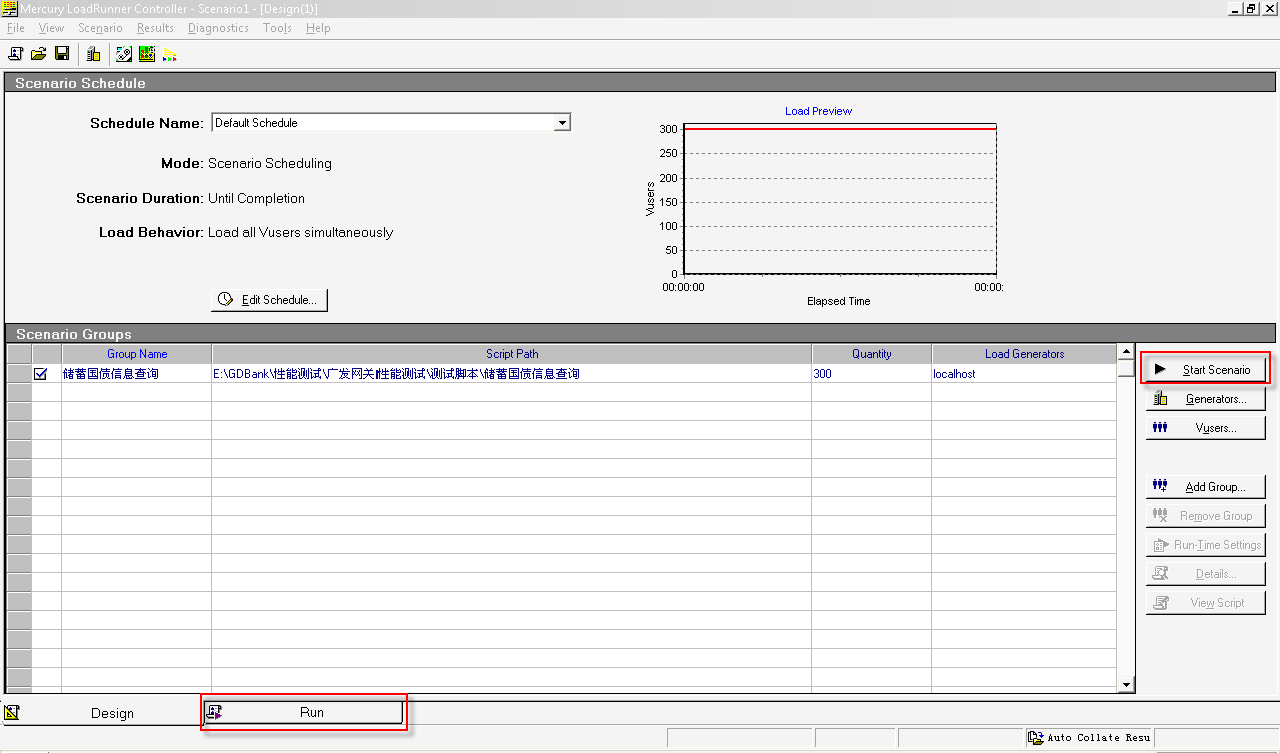The image size is (1280, 753).
Task: Launch the Analysis toolbar icon
Action: point(147,54)
